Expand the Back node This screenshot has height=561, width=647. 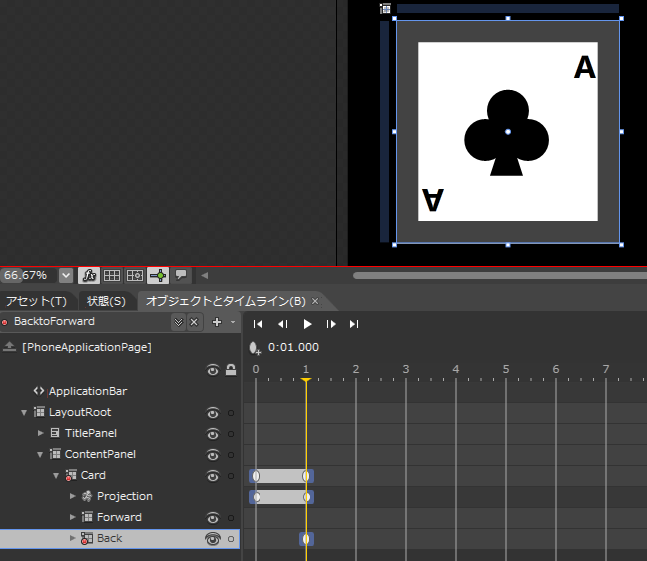click(73, 538)
